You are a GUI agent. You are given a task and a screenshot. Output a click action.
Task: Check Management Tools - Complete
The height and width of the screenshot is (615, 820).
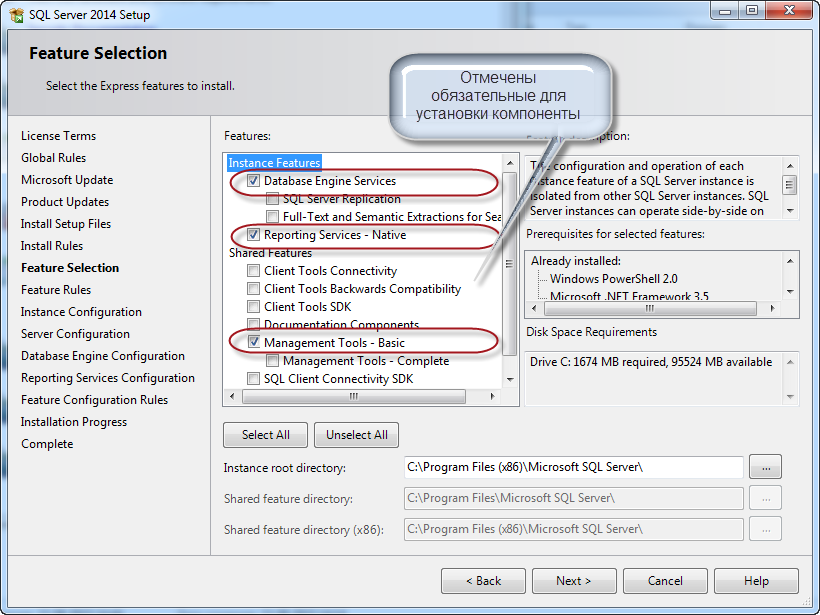click(x=272, y=361)
